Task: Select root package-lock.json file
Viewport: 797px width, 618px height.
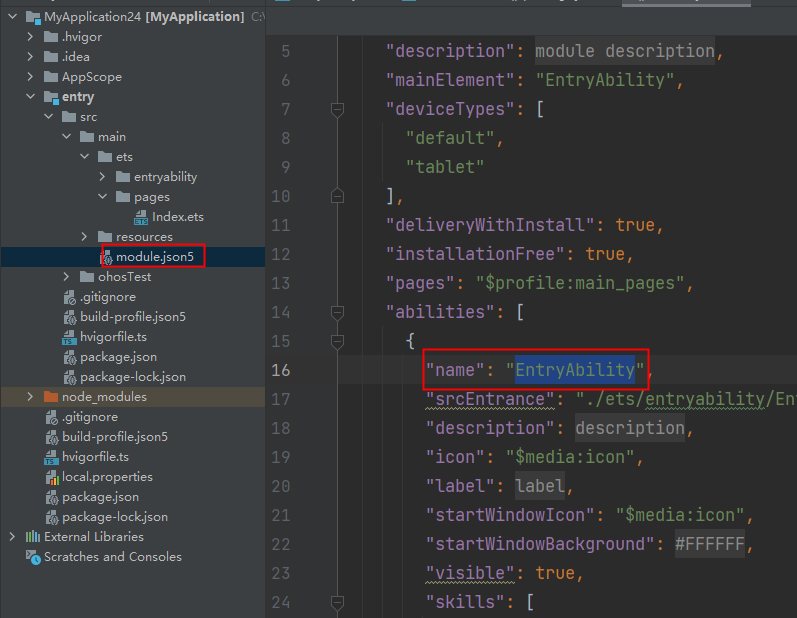Action: (x=115, y=517)
